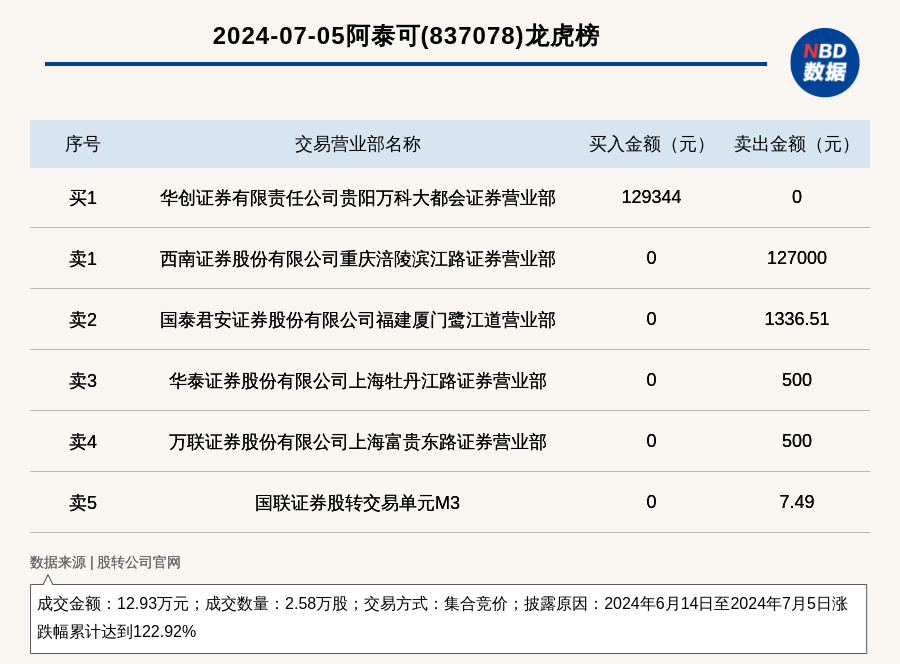Select the sell amount 500 in 卖4 row
Viewport: 900px width, 664px height.
click(797, 441)
